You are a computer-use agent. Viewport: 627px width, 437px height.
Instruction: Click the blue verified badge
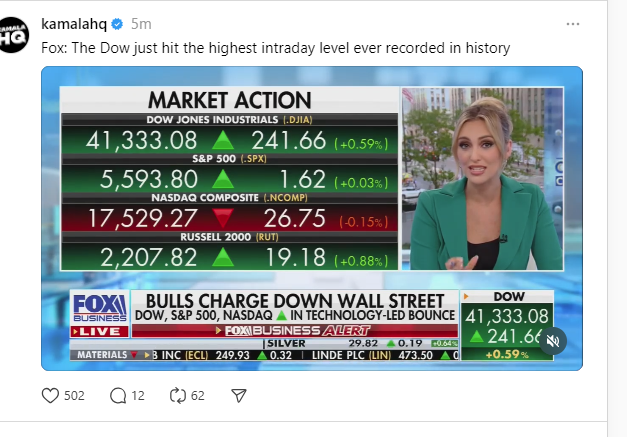pos(117,23)
